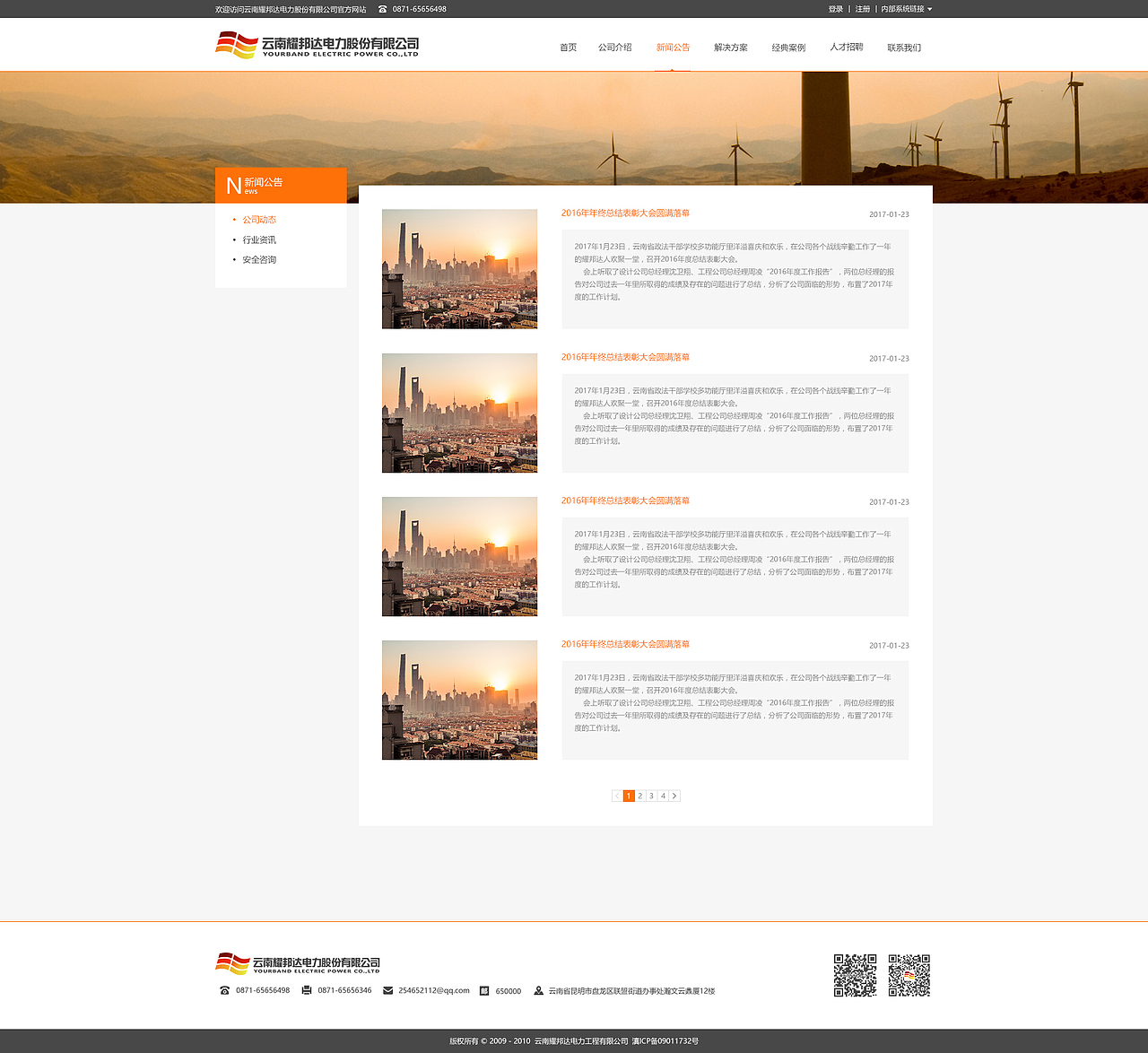Viewport: 1148px width, 1053px height.
Task: Click the fourth news thumbnail image
Action: pyautogui.click(x=459, y=700)
